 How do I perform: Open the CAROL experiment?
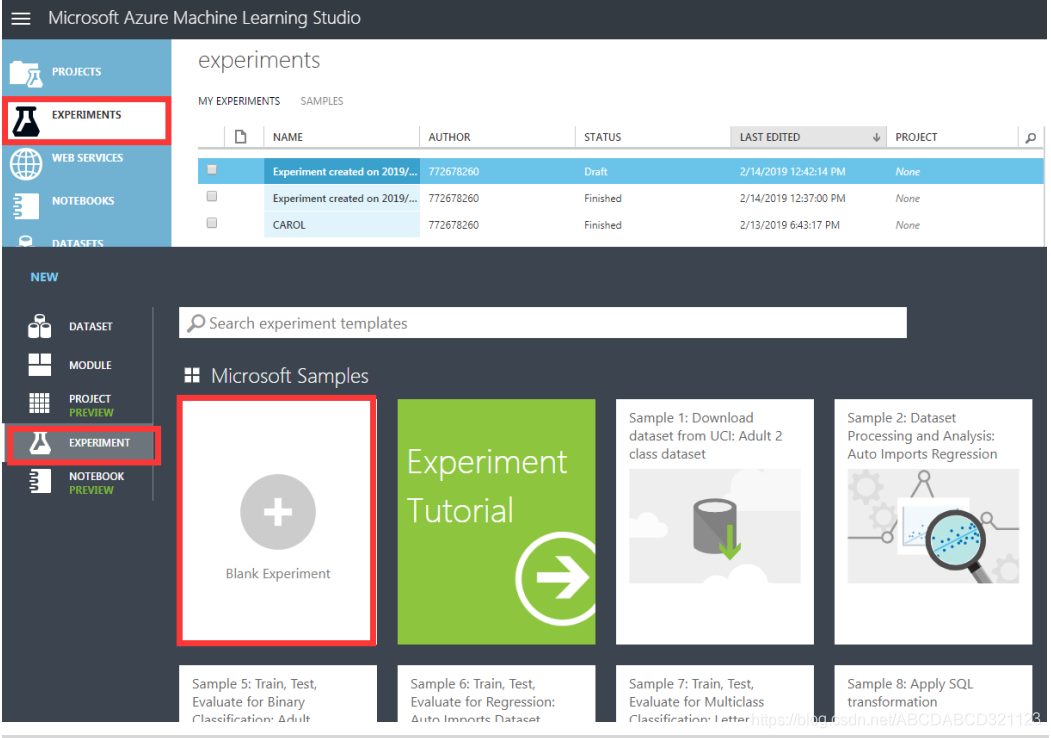pos(289,225)
